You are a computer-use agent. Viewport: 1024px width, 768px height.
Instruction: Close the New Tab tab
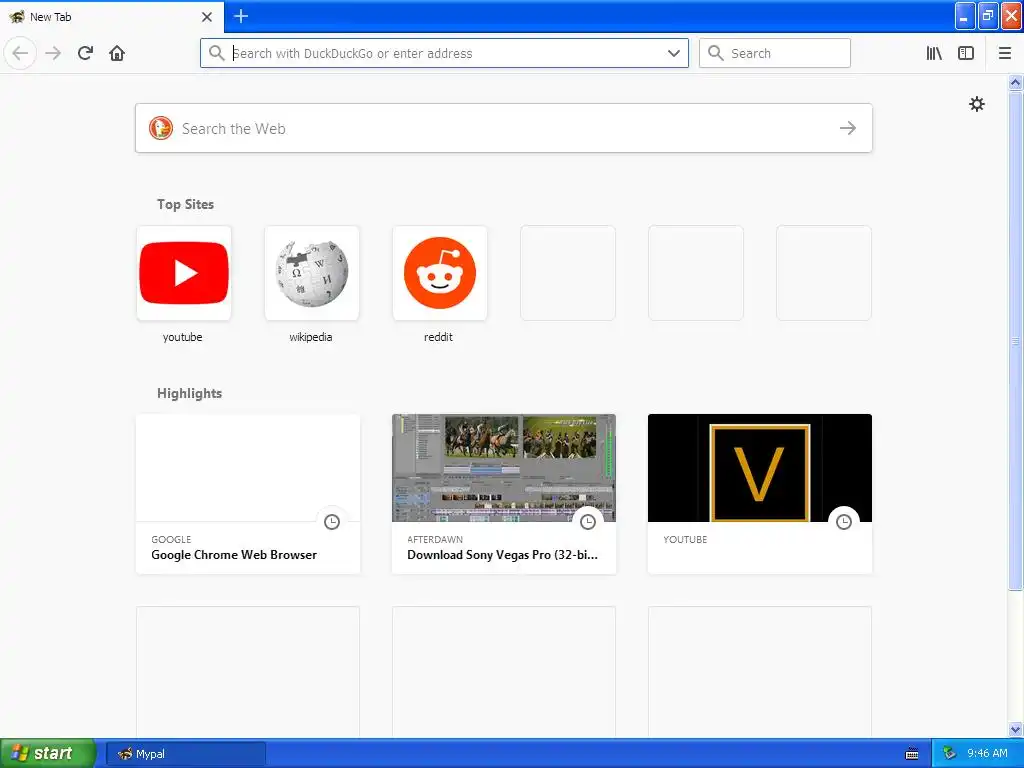coord(206,16)
